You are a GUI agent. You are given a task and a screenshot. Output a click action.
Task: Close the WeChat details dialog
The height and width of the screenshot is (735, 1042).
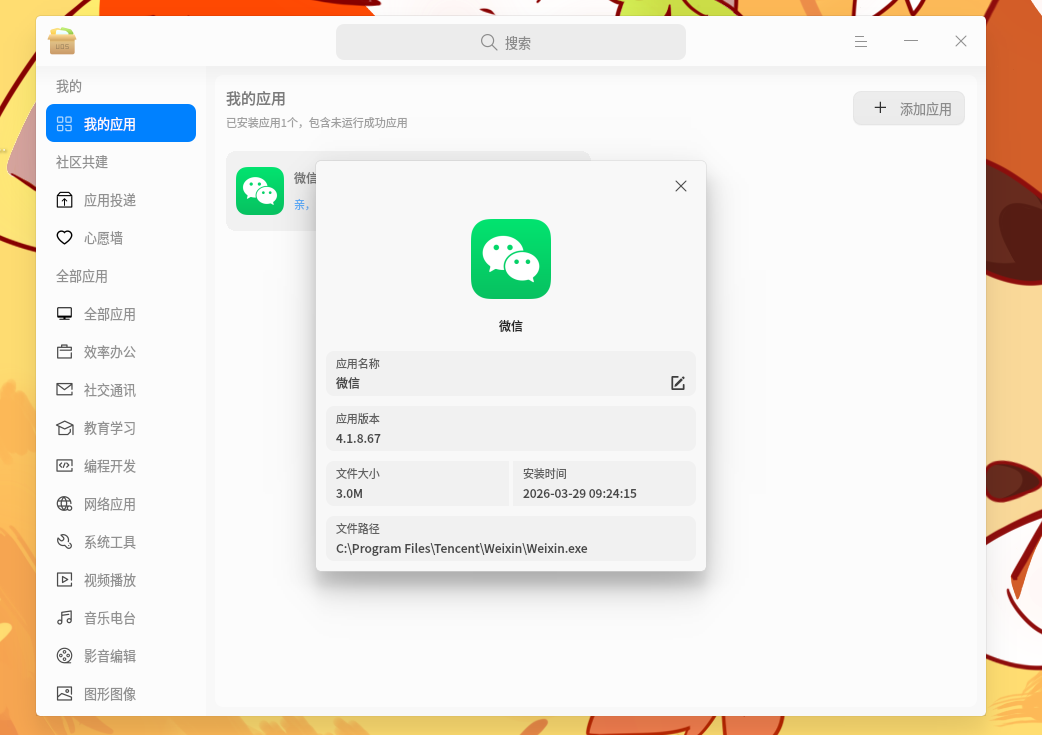(x=680, y=186)
